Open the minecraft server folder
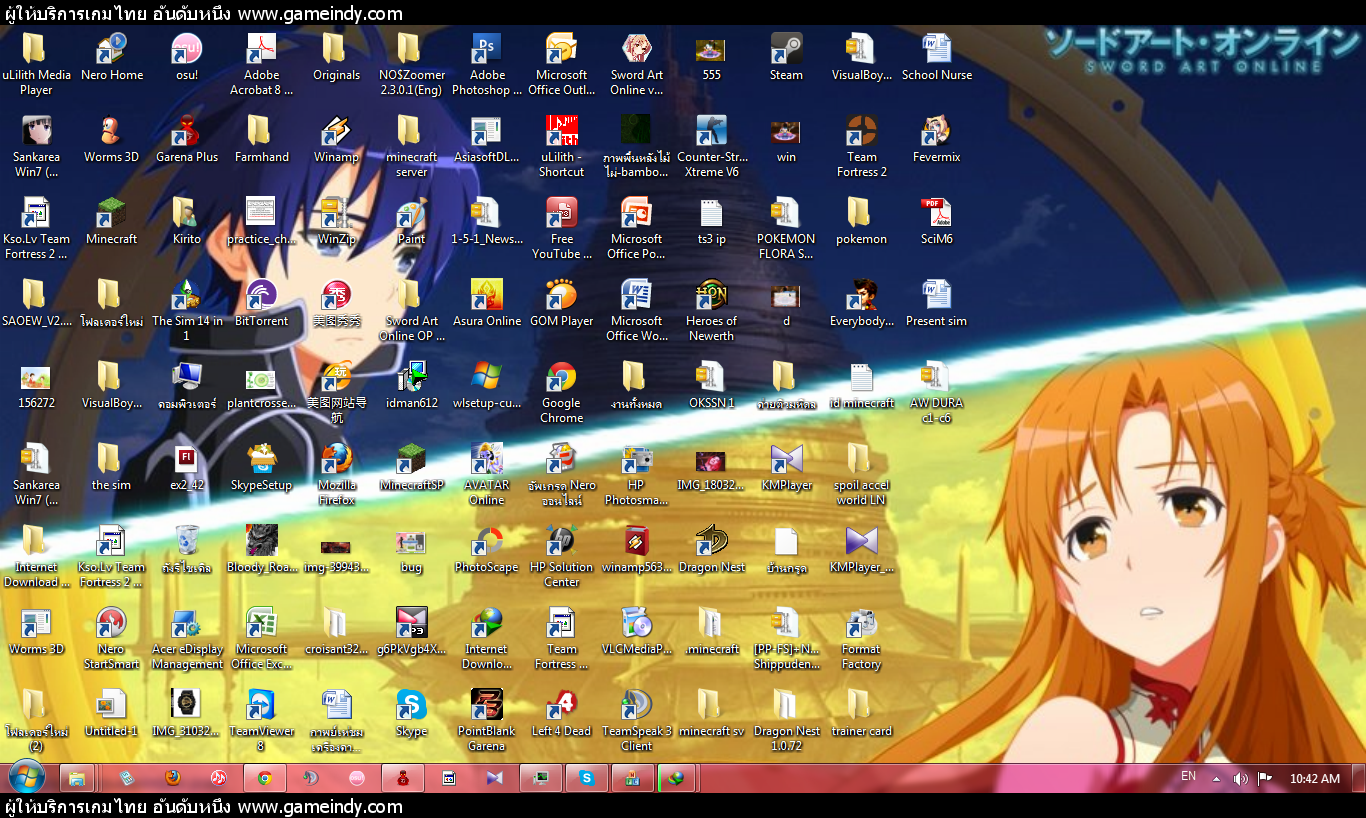 click(x=412, y=146)
